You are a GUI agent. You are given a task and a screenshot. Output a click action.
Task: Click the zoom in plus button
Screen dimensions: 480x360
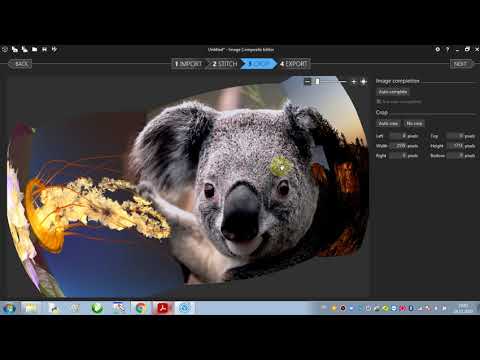pos(354,81)
